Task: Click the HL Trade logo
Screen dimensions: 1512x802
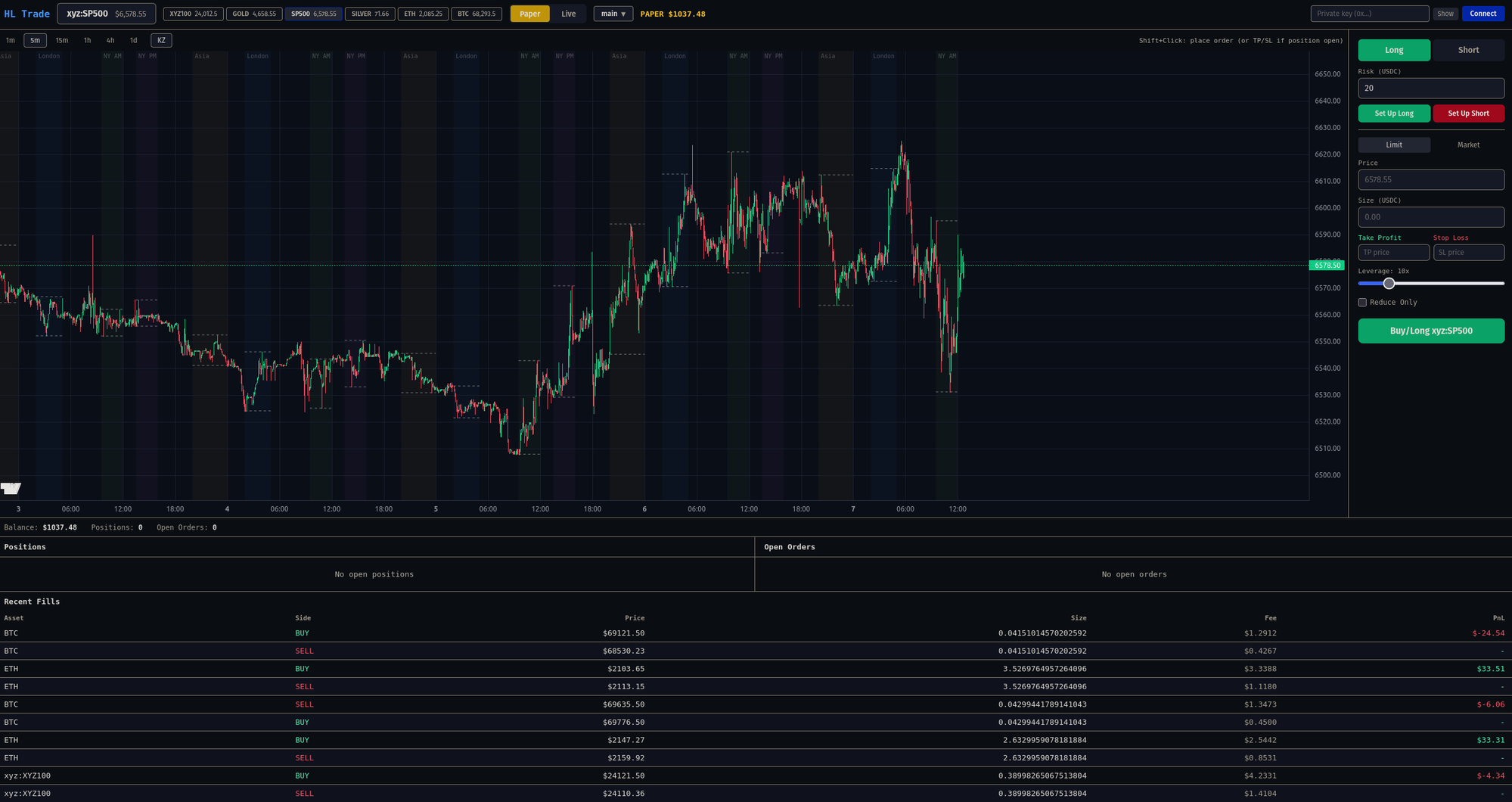Action: 27,14
